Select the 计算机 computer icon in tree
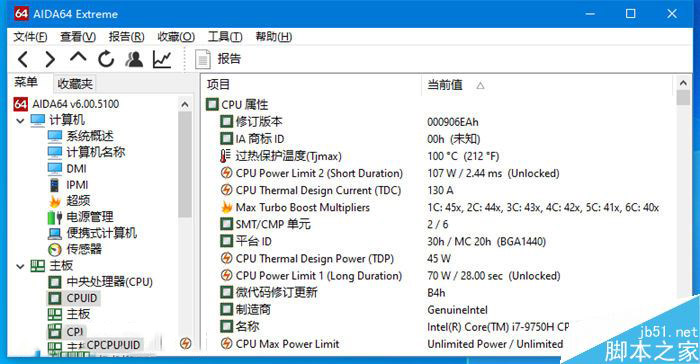The height and width of the screenshot is (364, 700). 38,120
